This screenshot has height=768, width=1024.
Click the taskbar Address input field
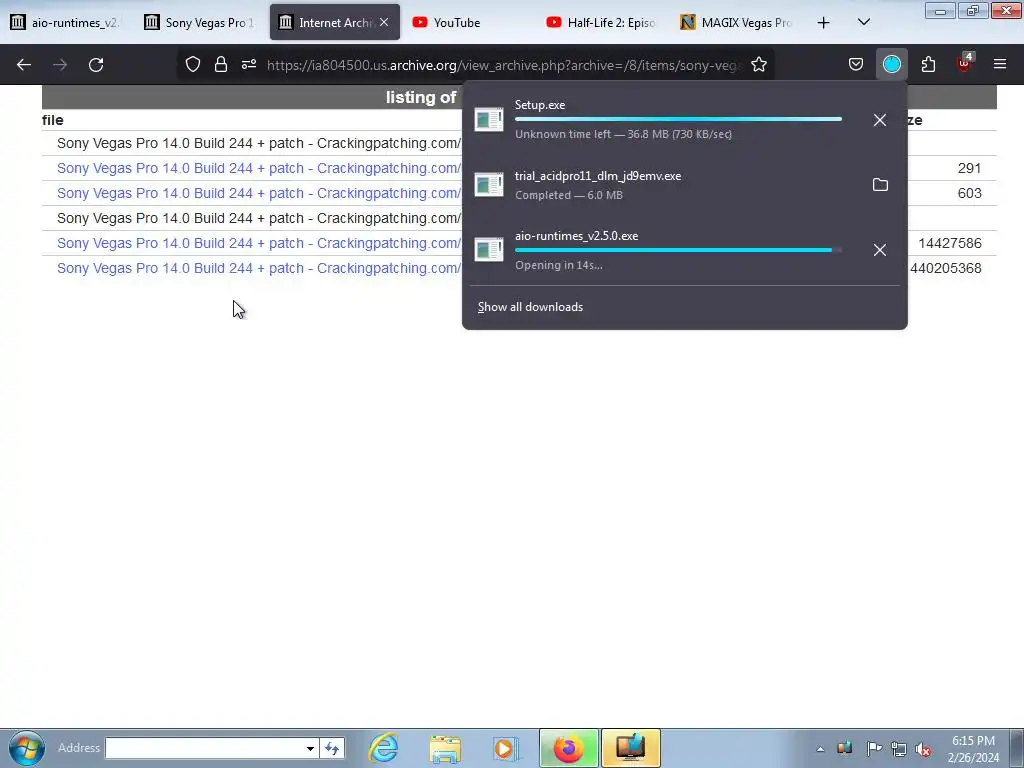pyautogui.click(x=204, y=748)
